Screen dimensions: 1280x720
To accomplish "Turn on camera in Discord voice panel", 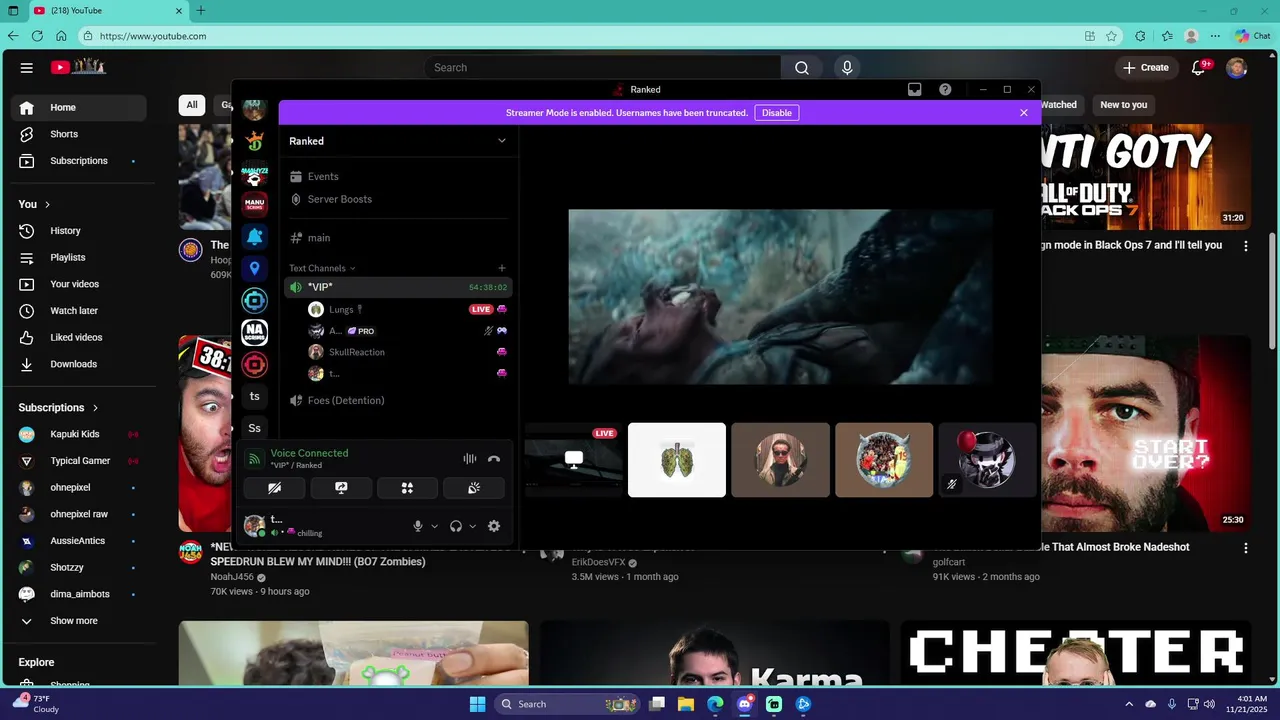I will point(274,488).
